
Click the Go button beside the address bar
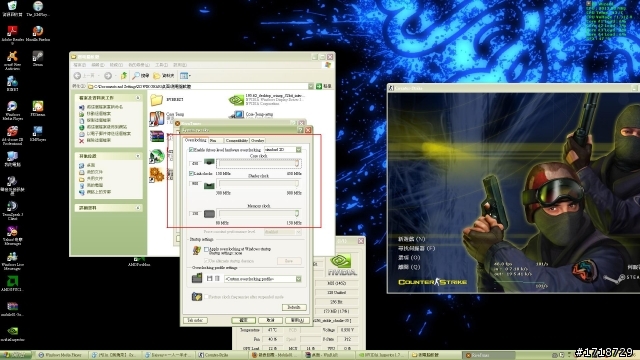324,86
